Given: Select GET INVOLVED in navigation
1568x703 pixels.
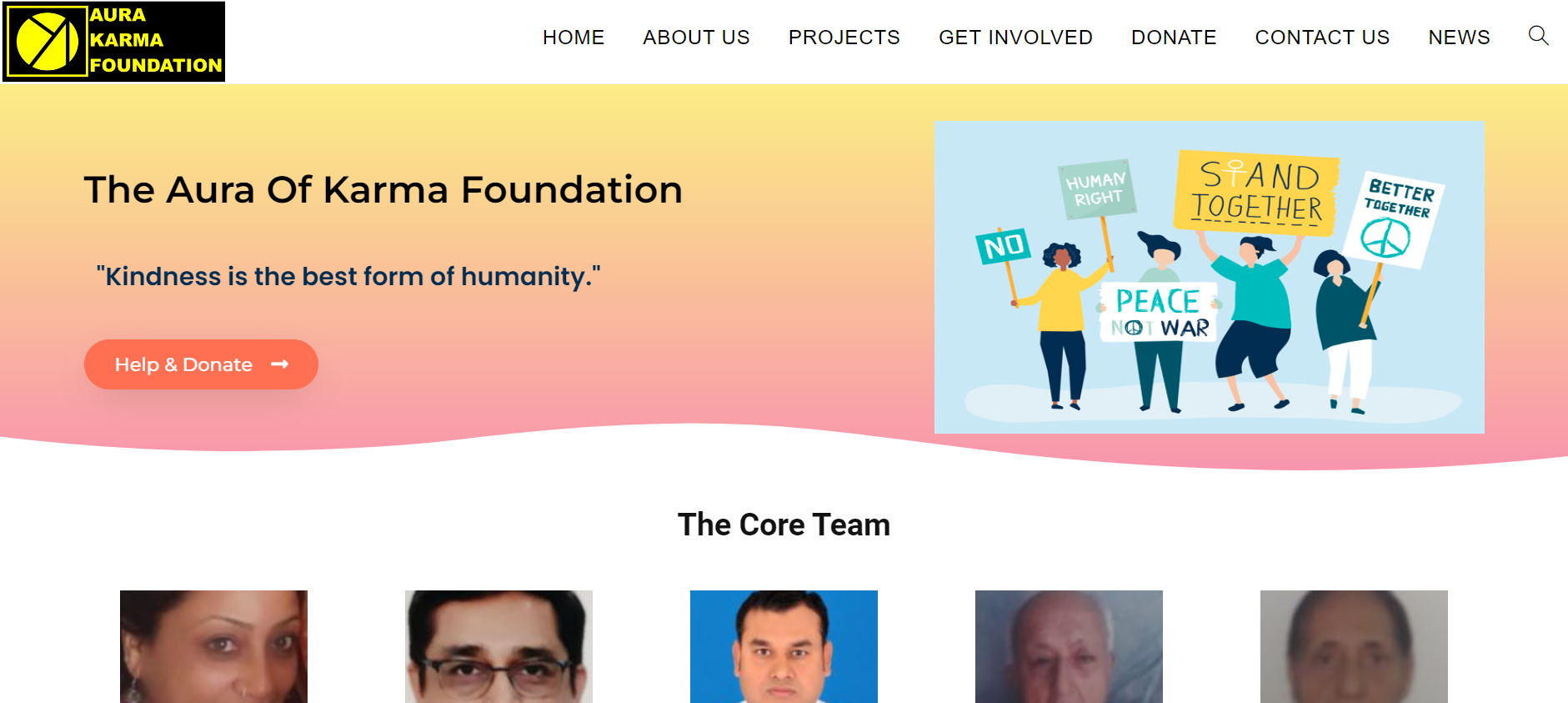Looking at the screenshot, I should (x=1015, y=38).
